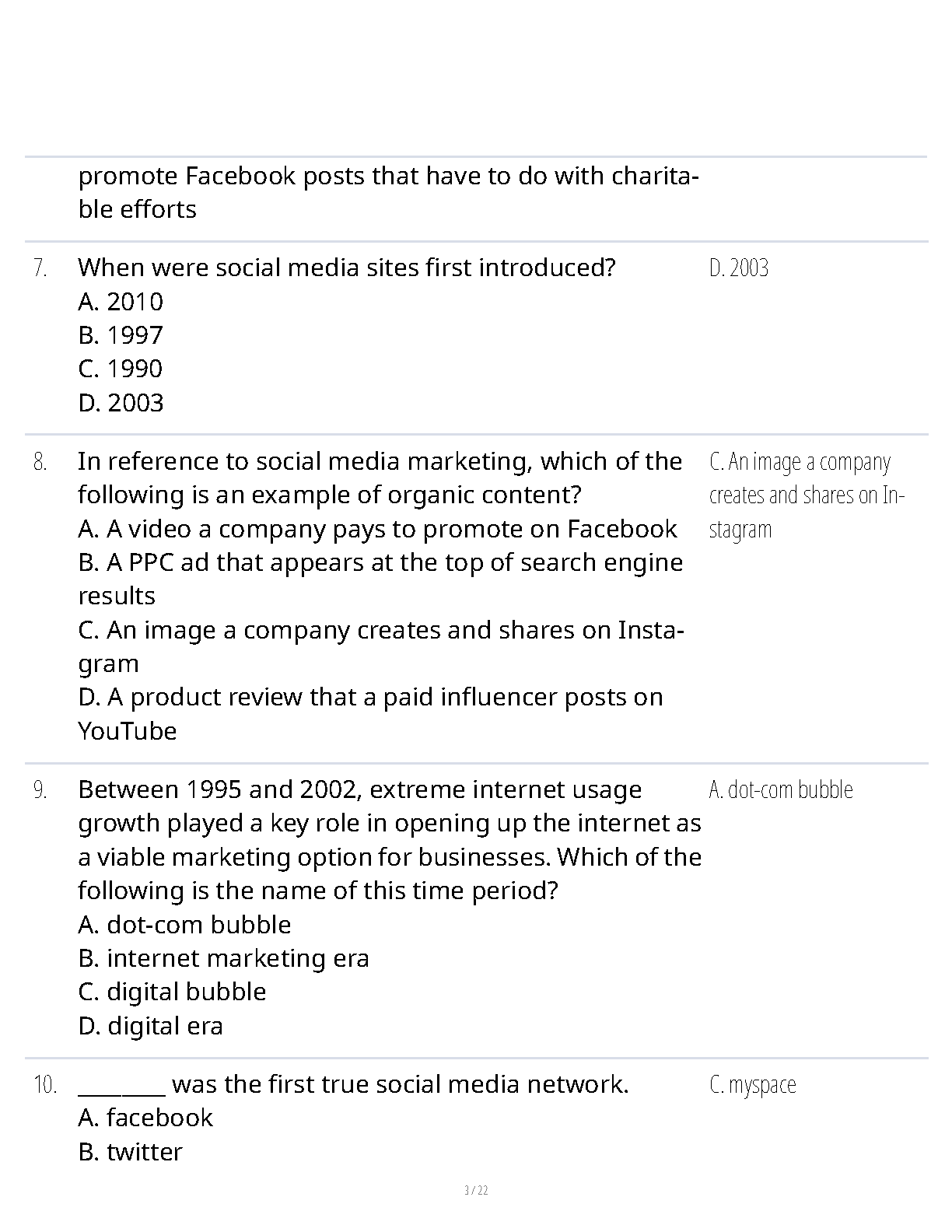Choose option 'A. facebook' under question 10
The image size is (952, 1232).
pyautogui.click(x=145, y=1118)
